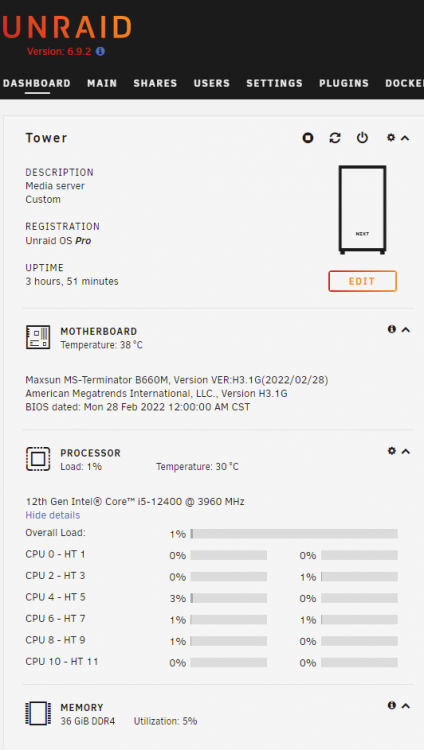The height and width of the screenshot is (750, 424).
Task: Collapse the Motherboard section chevron
Action: click(406, 330)
